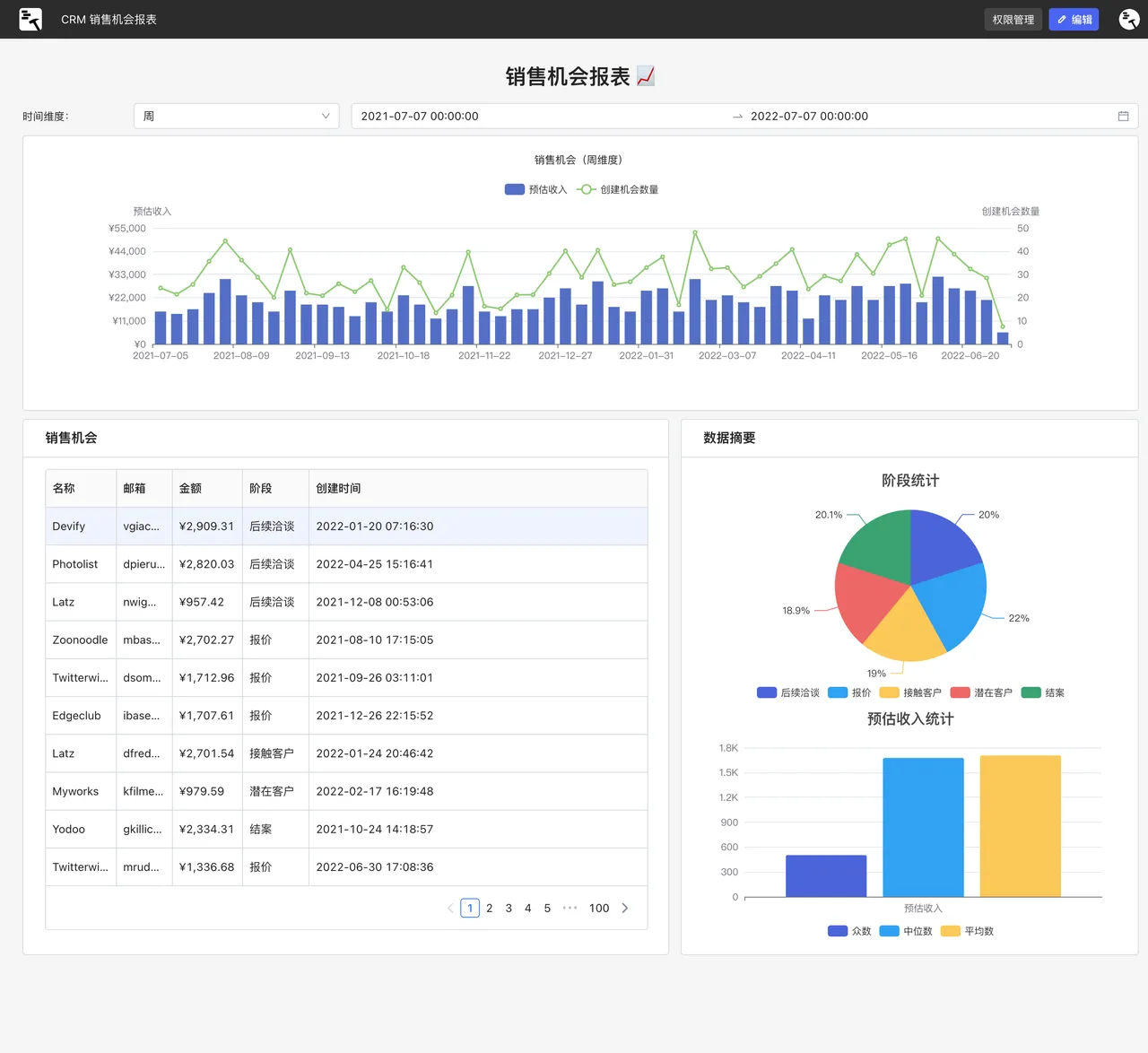This screenshot has height=1053, width=1148.
Task: Click the light blue 报价 pie slice
Action: (953, 603)
